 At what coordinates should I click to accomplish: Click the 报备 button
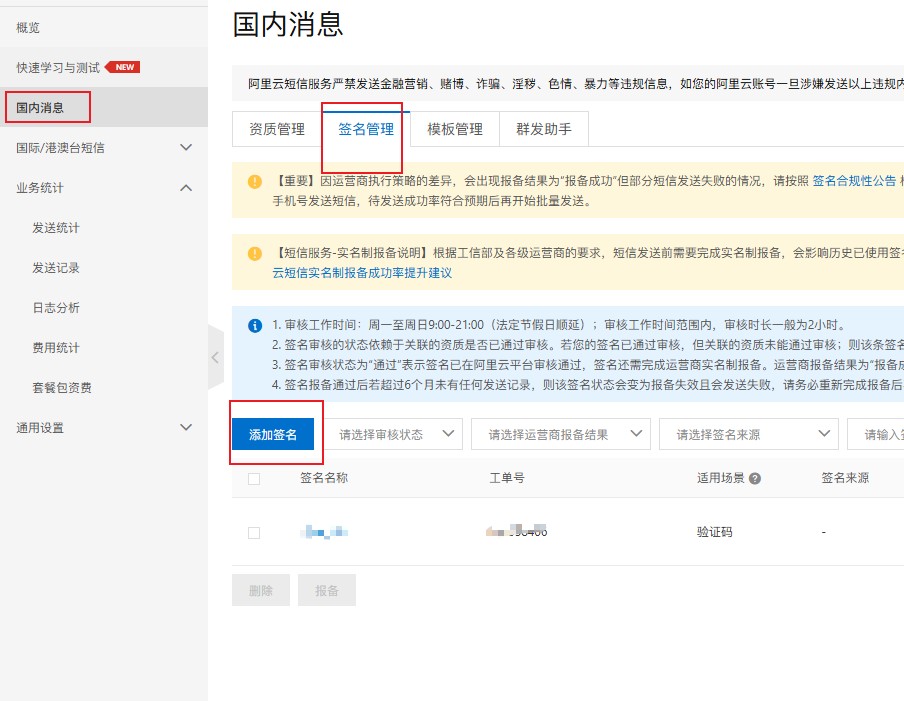[327, 590]
